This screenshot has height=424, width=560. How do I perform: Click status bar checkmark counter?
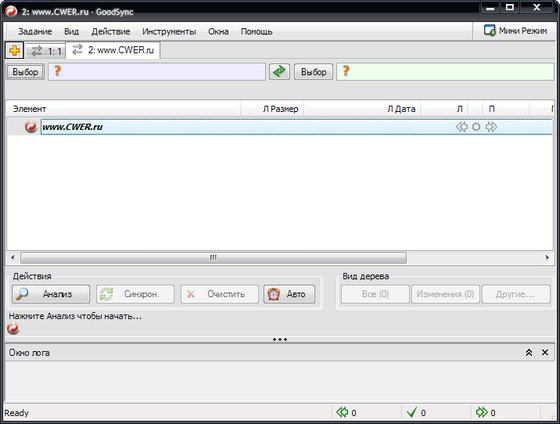416,413
